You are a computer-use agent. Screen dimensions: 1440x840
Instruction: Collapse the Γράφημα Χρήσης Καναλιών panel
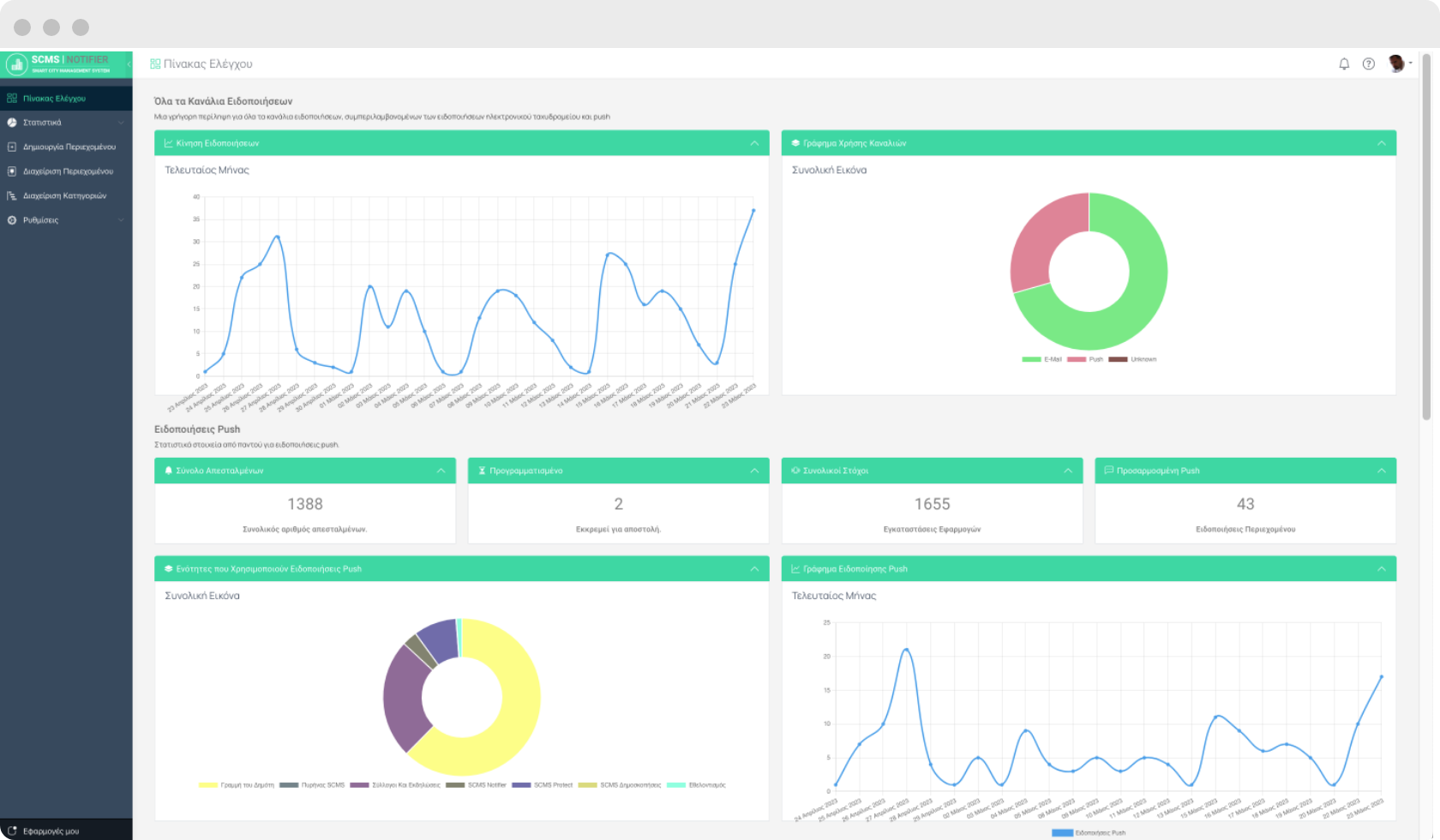click(1382, 143)
